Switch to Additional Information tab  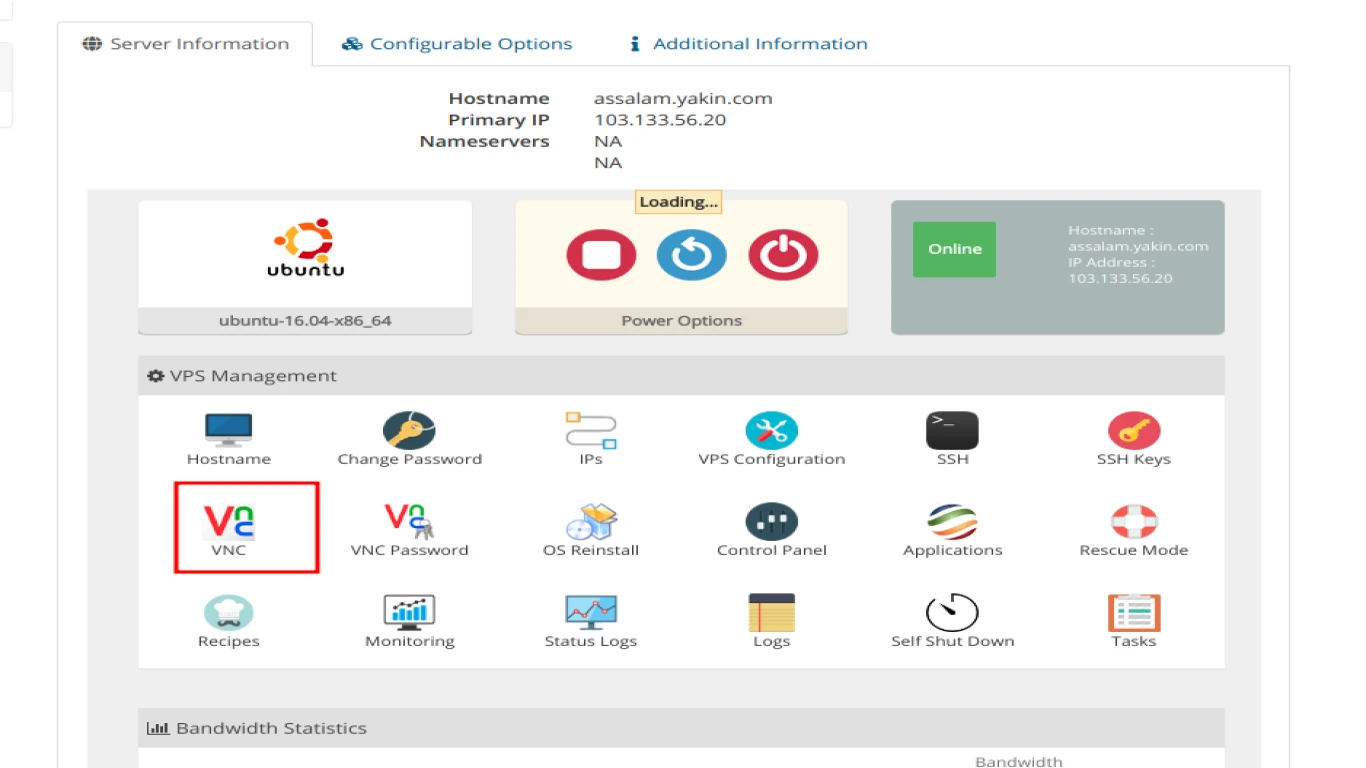(x=748, y=44)
